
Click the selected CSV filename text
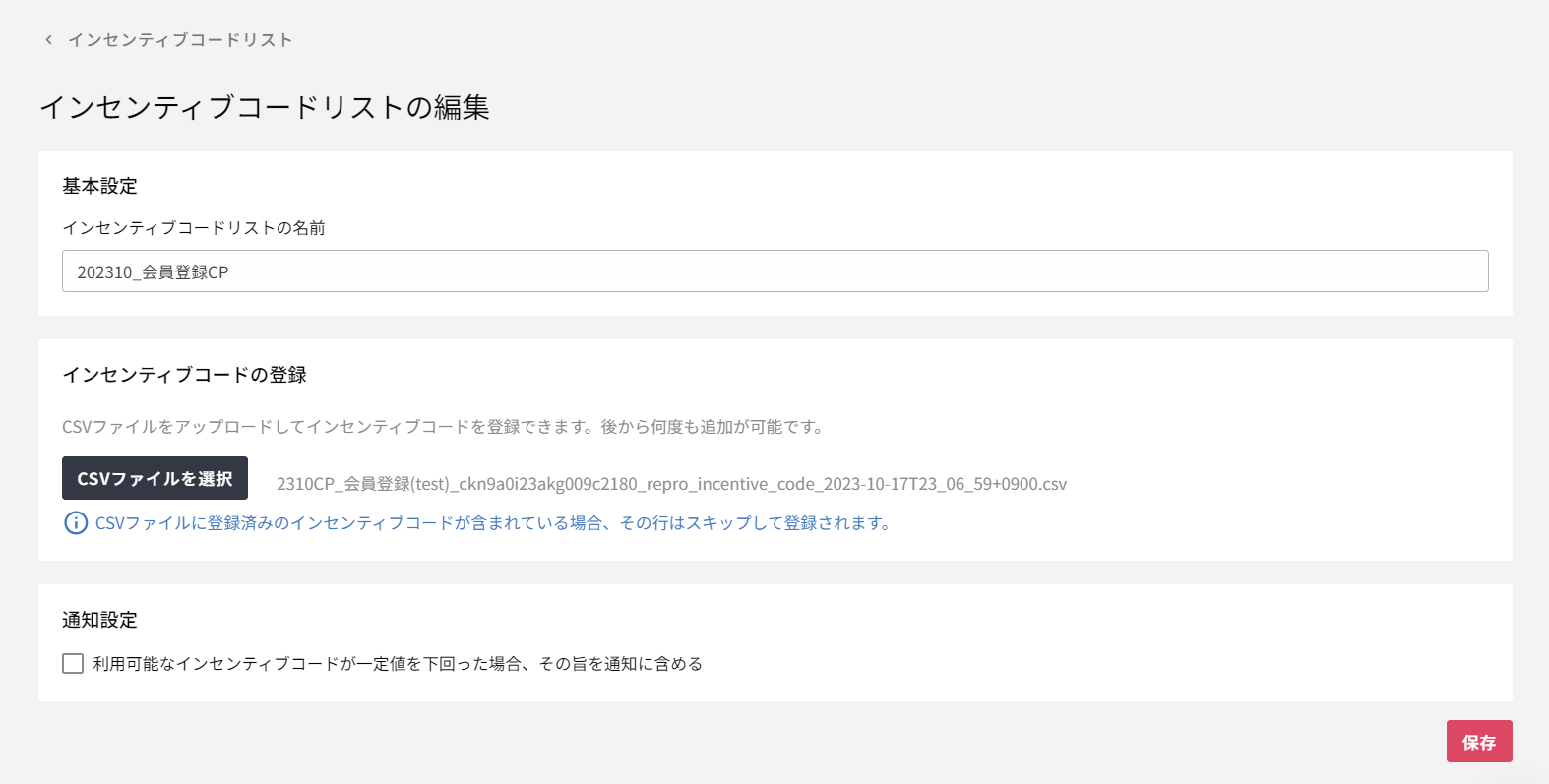(x=671, y=484)
